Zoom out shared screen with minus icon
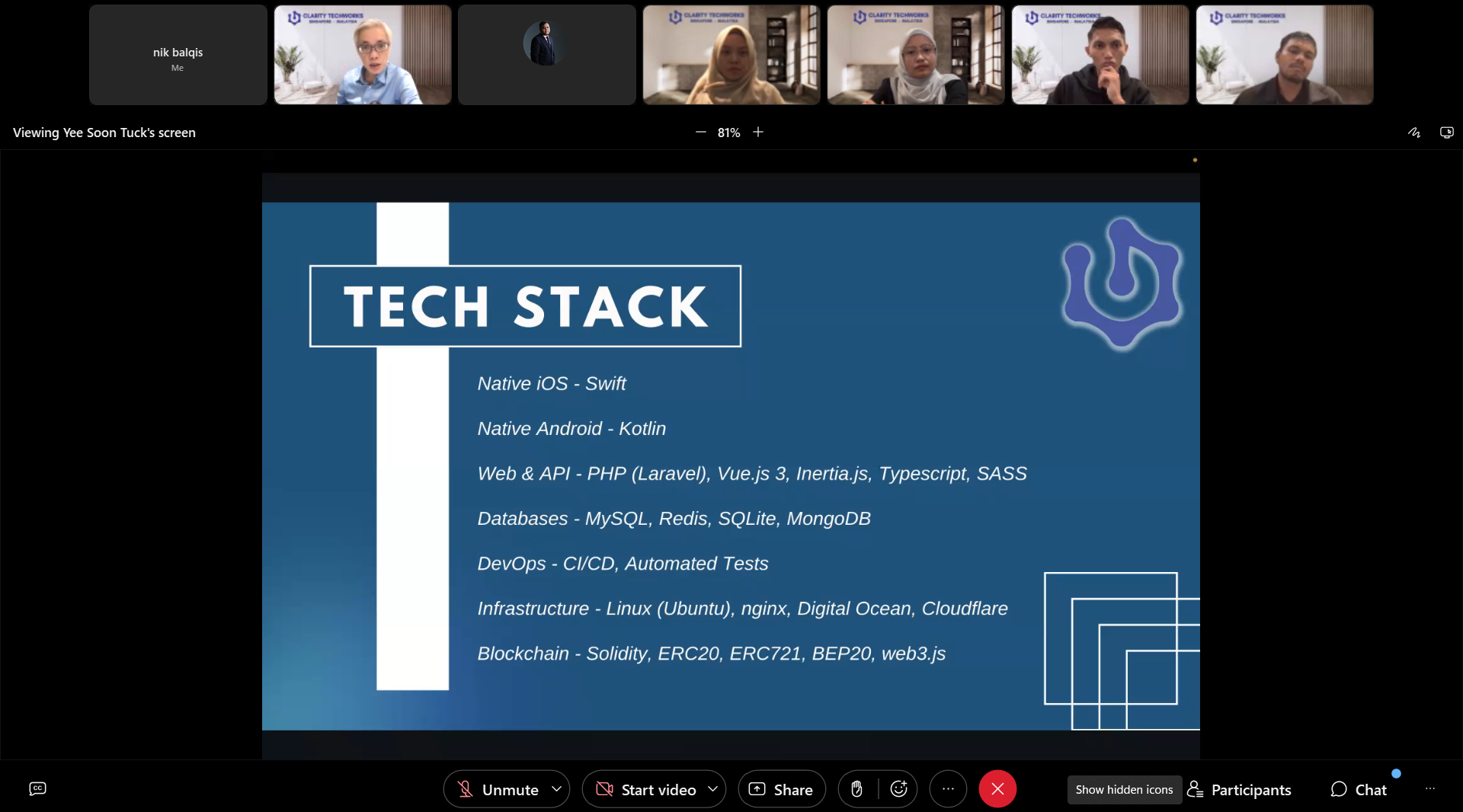Image resolution: width=1463 pixels, height=812 pixels. [x=700, y=133]
